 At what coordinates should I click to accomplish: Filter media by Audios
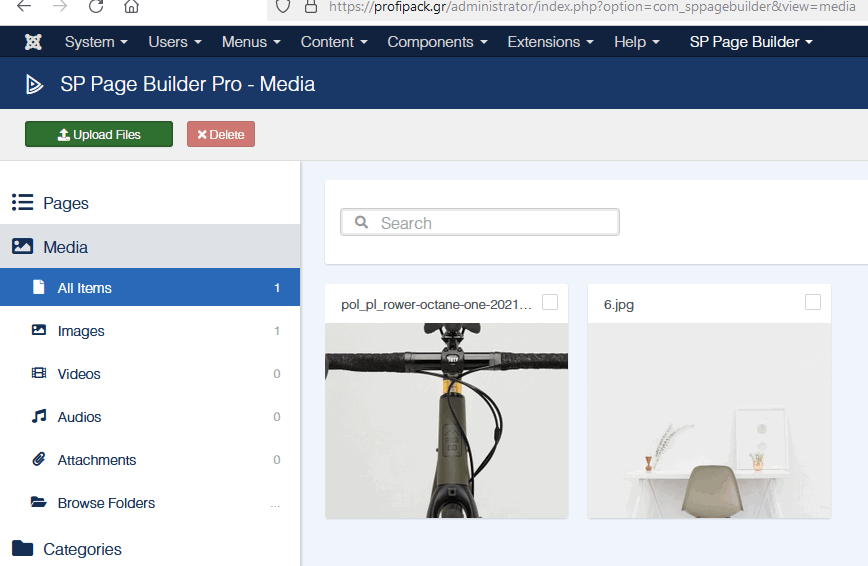150,416
